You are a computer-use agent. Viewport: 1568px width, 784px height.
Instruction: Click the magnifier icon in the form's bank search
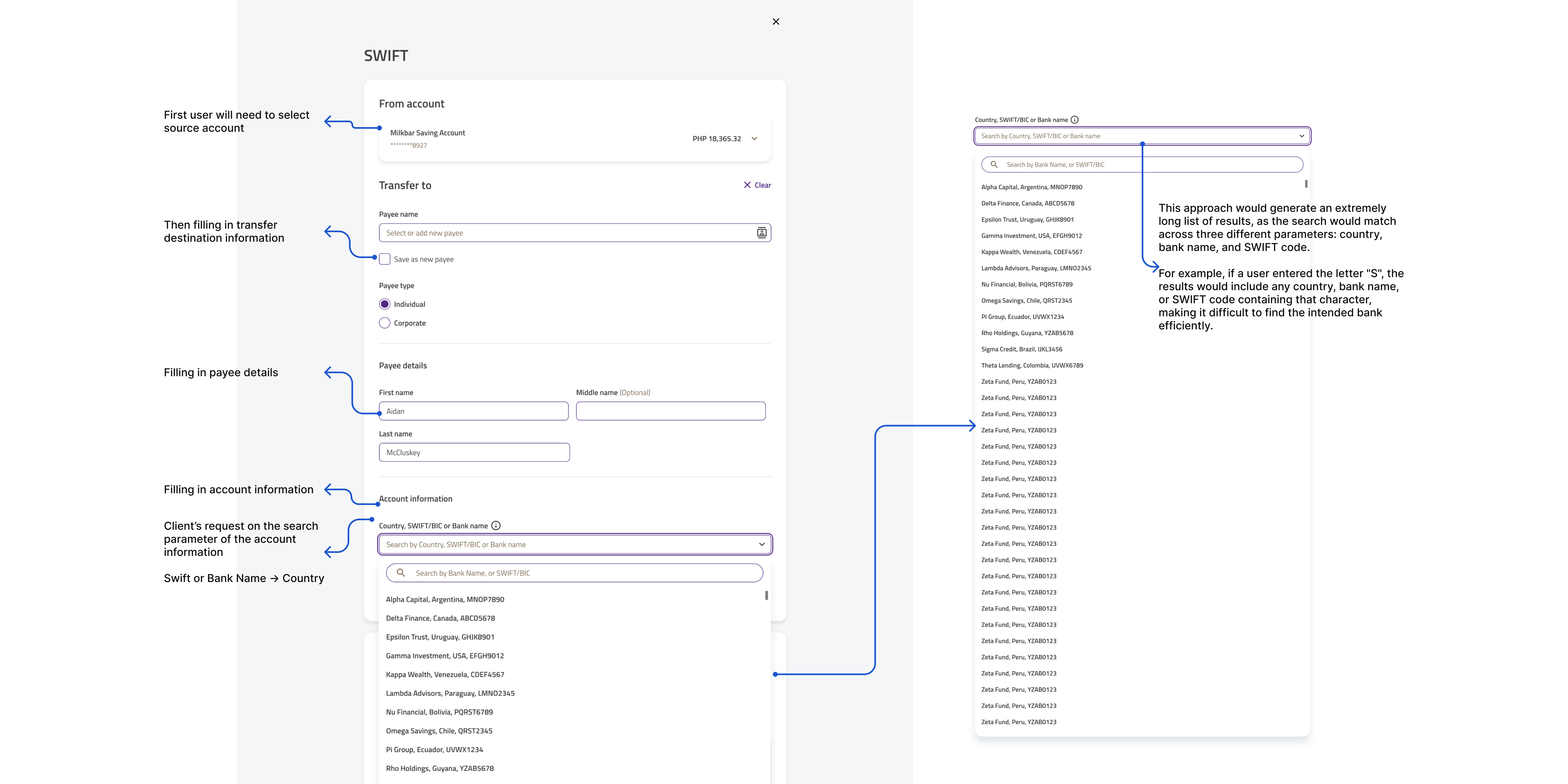400,573
